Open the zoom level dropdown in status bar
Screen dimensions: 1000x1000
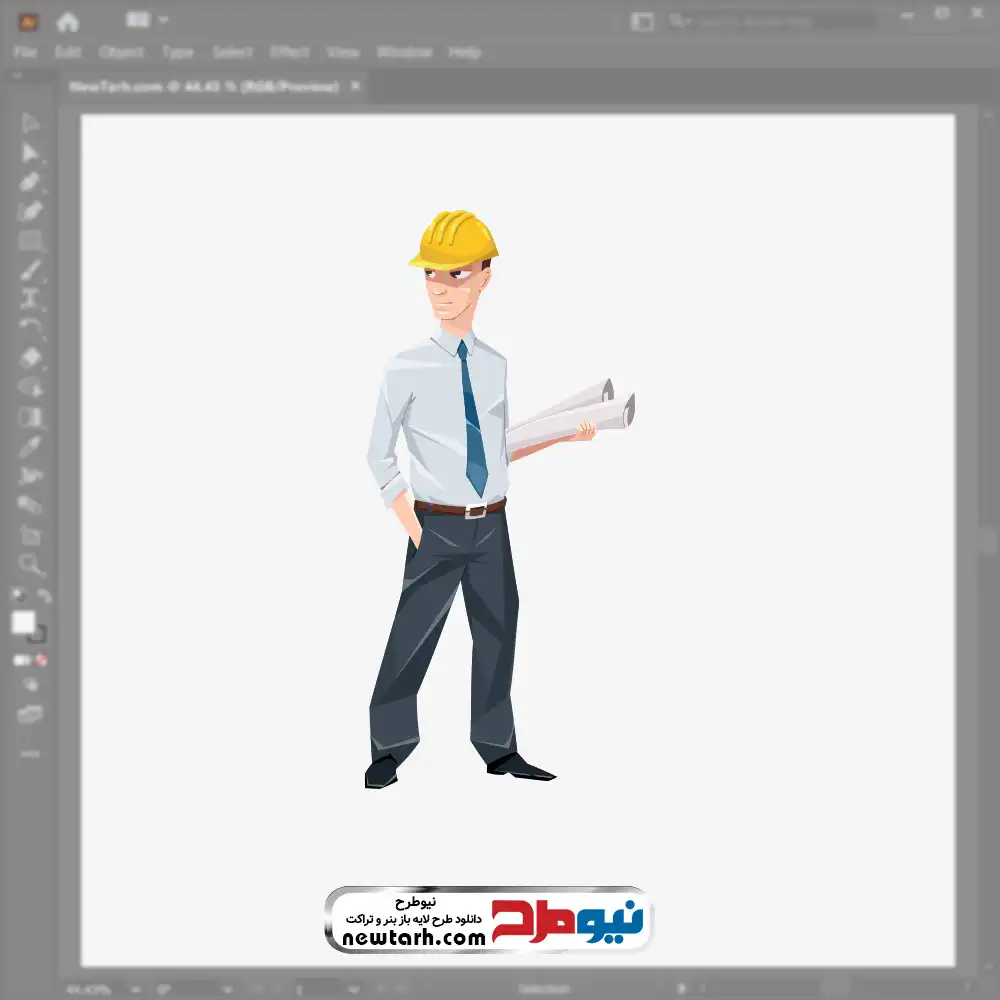(x=132, y=989)
